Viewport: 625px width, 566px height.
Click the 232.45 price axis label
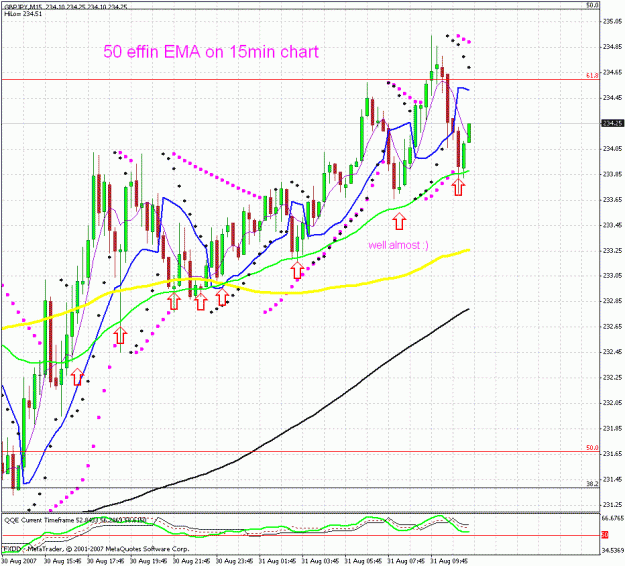(613, 352)
